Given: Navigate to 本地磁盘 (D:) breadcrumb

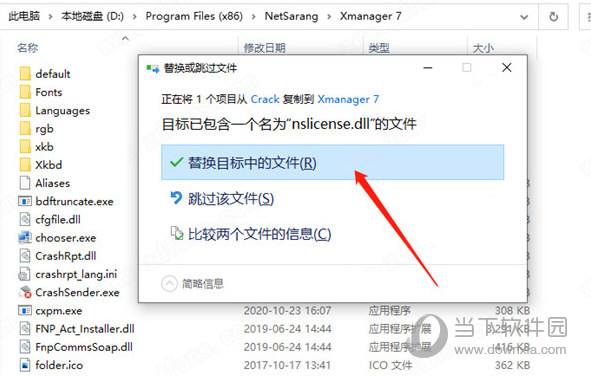Looking at the screenshot, I should pyautogui.click(x=92, y=16).
